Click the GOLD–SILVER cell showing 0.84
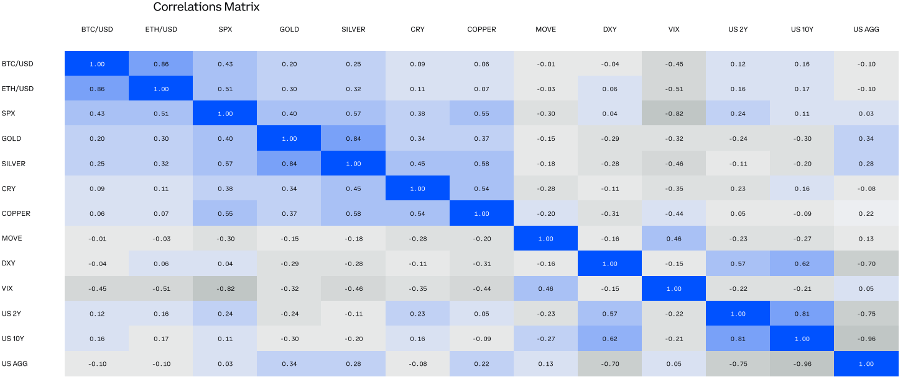This screenshot has height=382, width=904. coord(353,138)
